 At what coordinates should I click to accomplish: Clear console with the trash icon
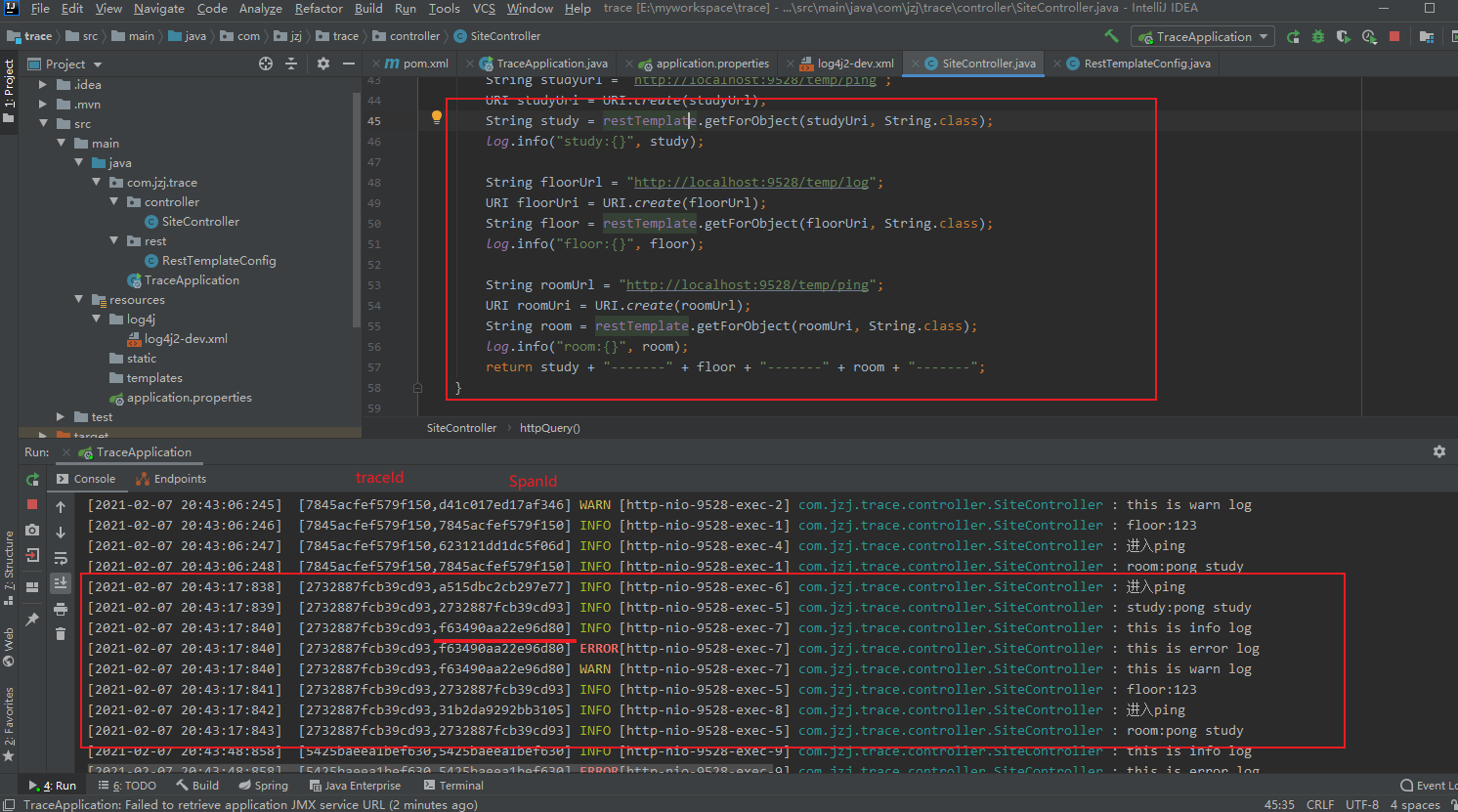61,634
